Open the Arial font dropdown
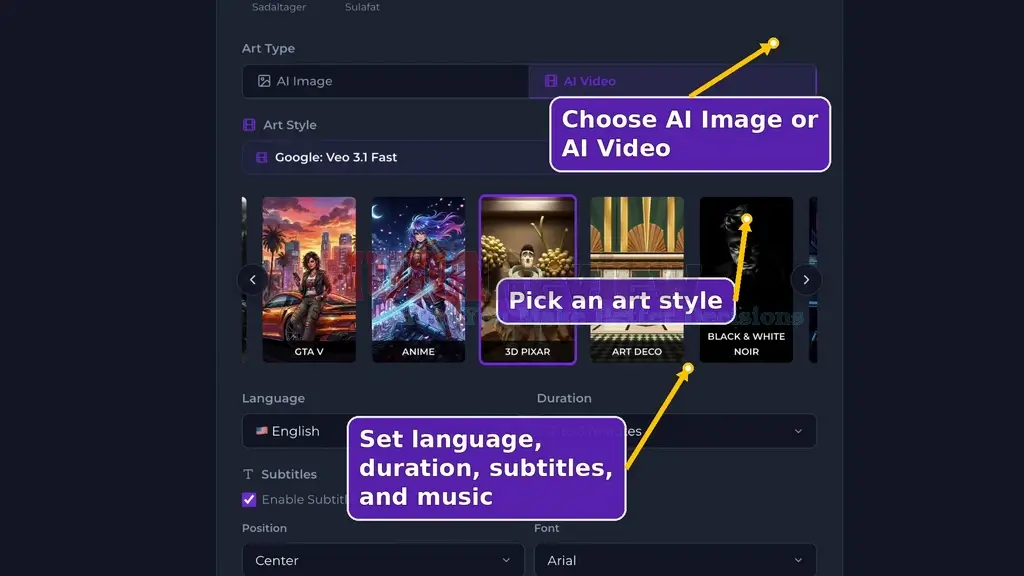The height and width of the screenshot is (576, 1024). point(675,560)
